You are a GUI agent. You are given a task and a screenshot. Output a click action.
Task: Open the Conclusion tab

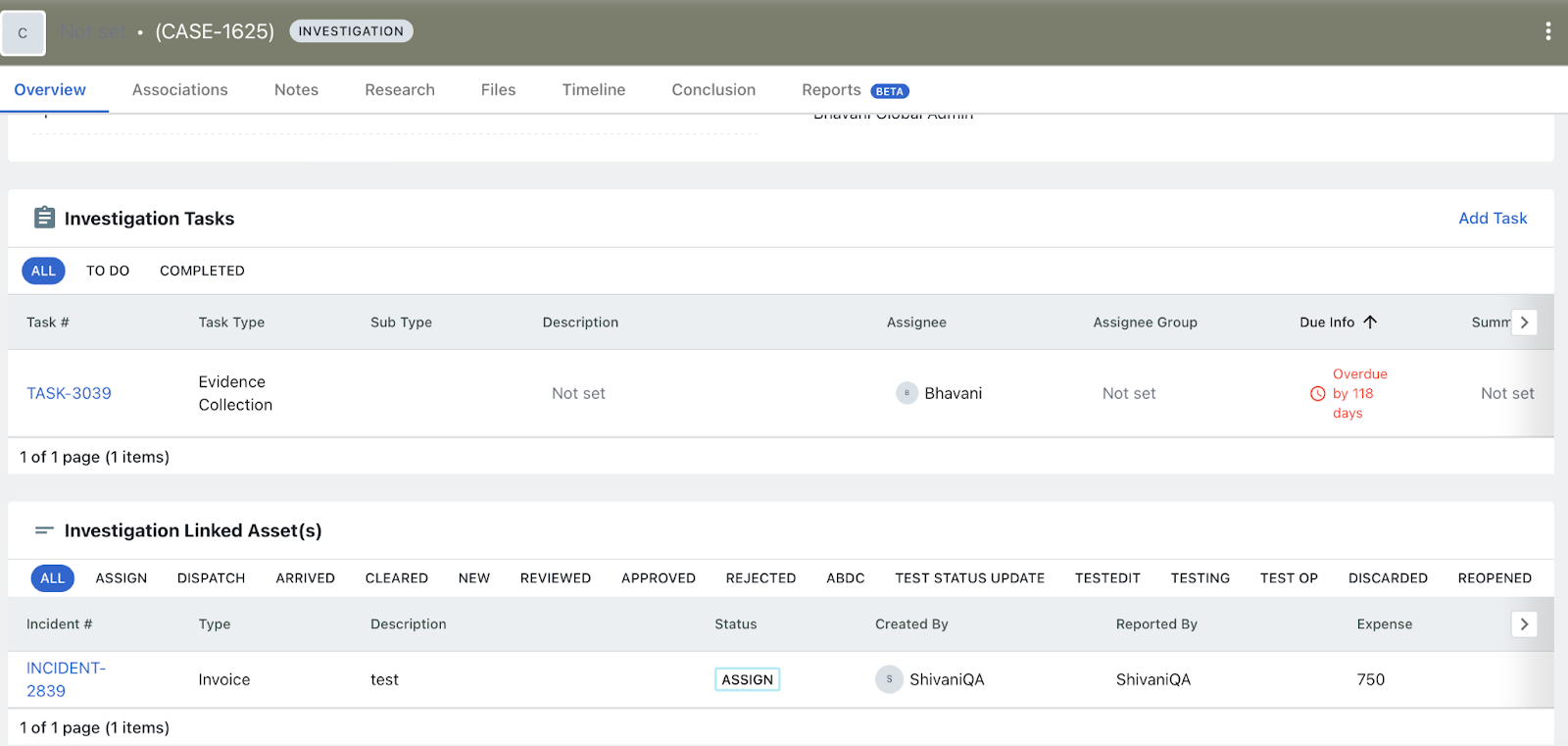coord(713,90)
